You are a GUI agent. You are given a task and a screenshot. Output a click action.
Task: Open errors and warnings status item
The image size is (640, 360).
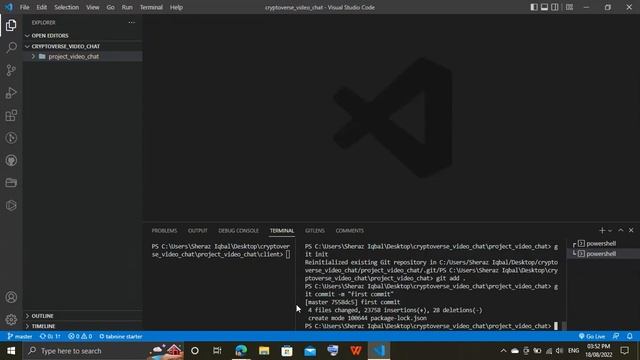(80, 336)
